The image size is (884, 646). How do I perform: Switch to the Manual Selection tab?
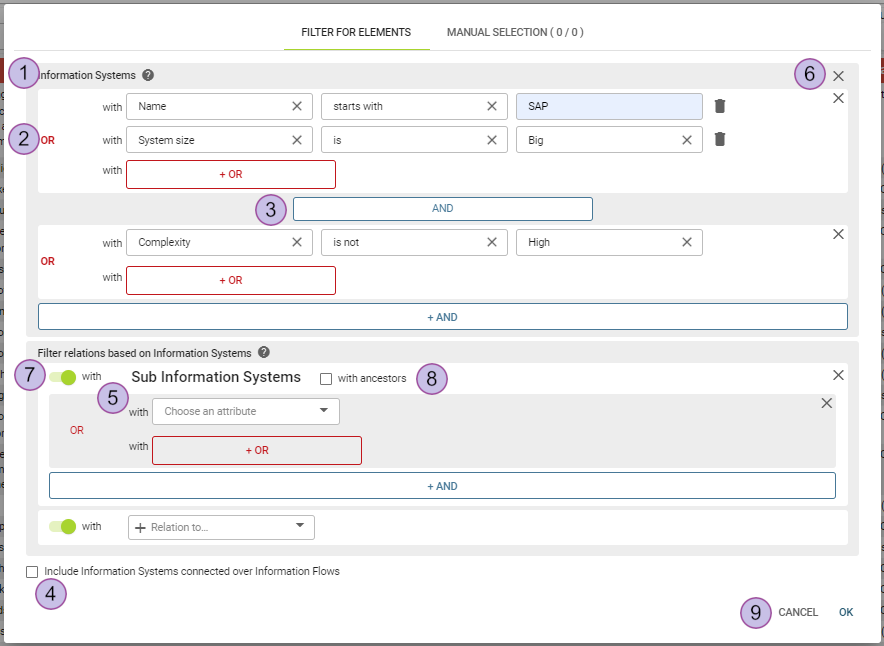coord(515,32)
